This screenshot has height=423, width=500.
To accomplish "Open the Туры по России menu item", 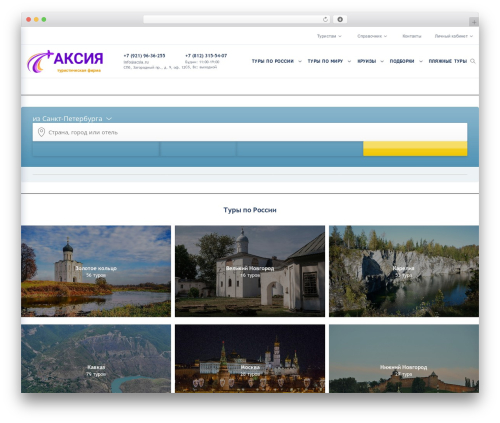I will pos(273,61).
